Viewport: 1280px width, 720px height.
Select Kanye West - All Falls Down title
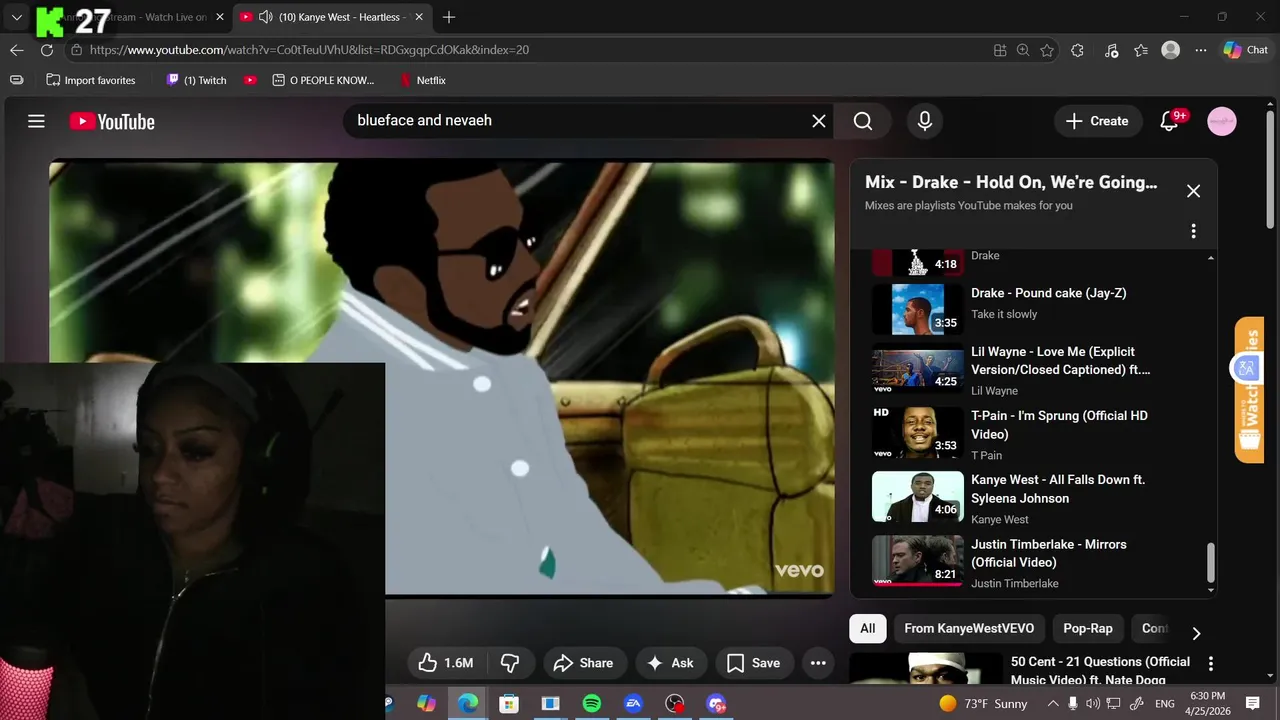1058,489
